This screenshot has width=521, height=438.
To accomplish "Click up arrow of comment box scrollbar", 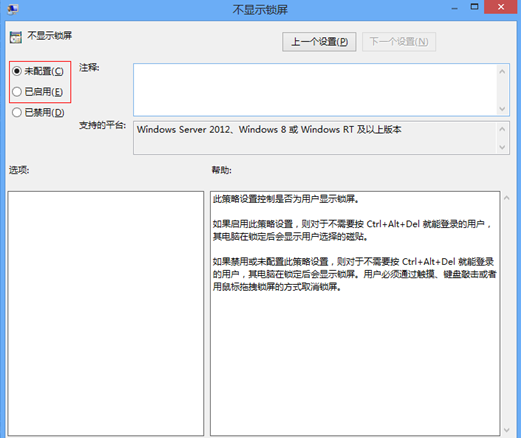I will tap(502, 71).
